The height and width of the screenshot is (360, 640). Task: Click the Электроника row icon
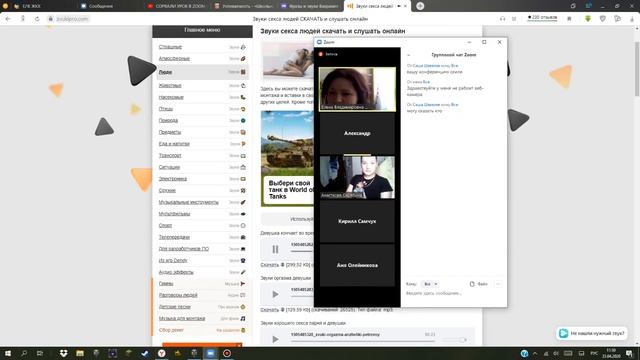pos(243,179)
